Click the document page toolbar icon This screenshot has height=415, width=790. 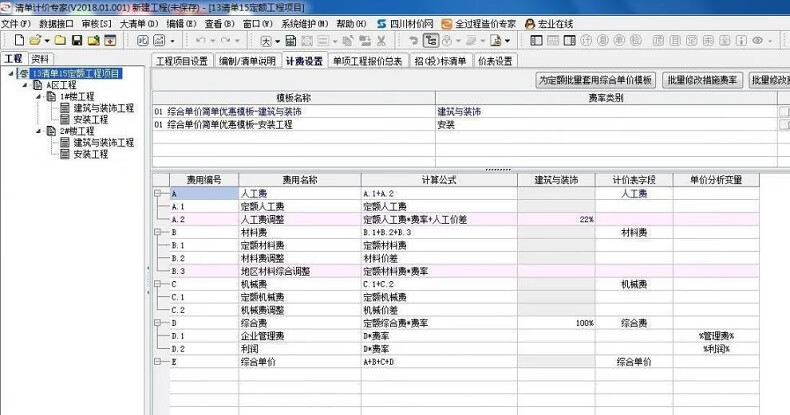pyautogui.click(x=496, y=41)
